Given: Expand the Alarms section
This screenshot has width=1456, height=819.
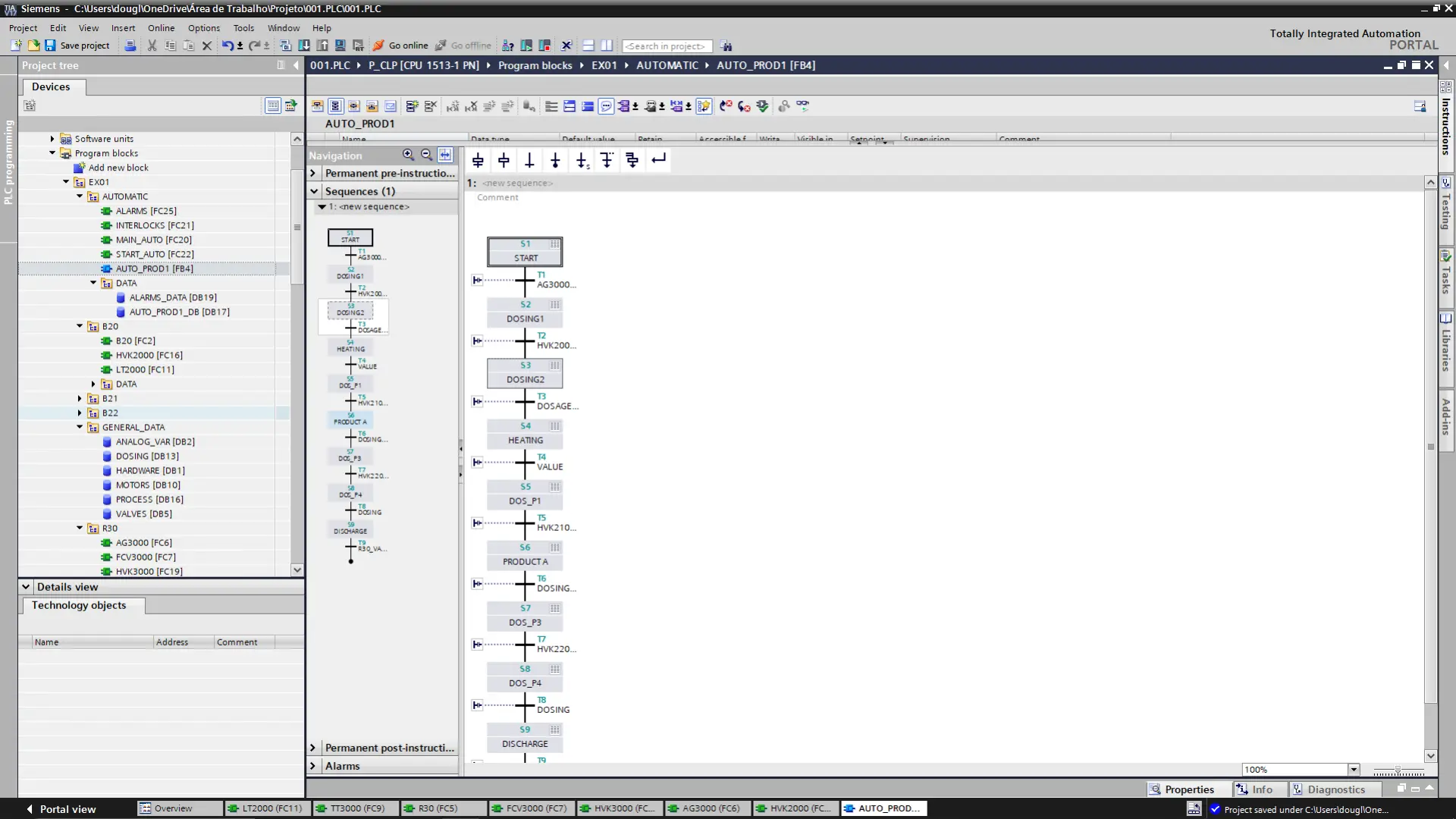Looking at the screenshot, I should point(313,766).
